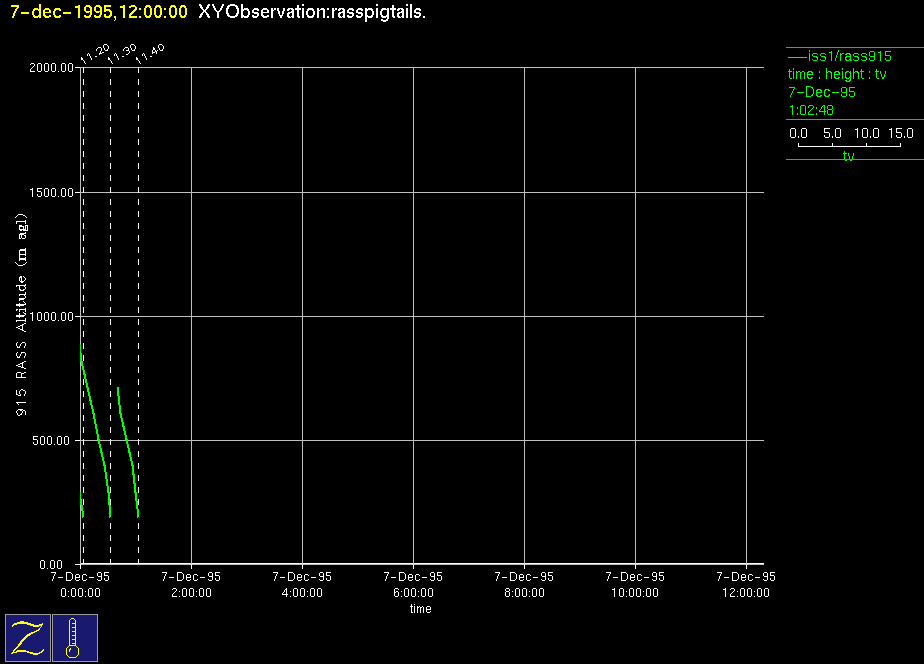Click the 'time' x-axis label

click(x=420, y=609)
